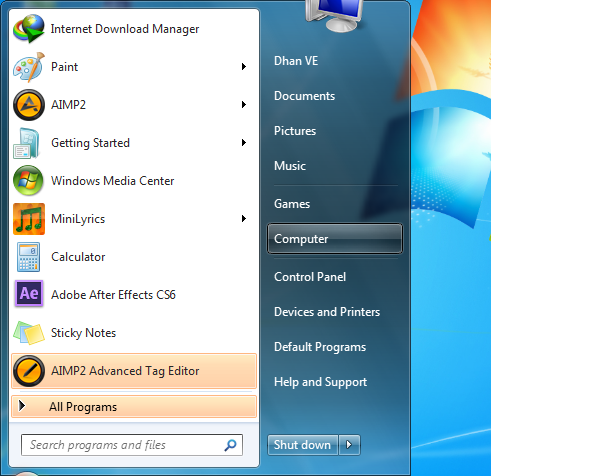Viewport: 614px width, 476px height.
Task: Open Devices and Printers
Action: [327, 312]
